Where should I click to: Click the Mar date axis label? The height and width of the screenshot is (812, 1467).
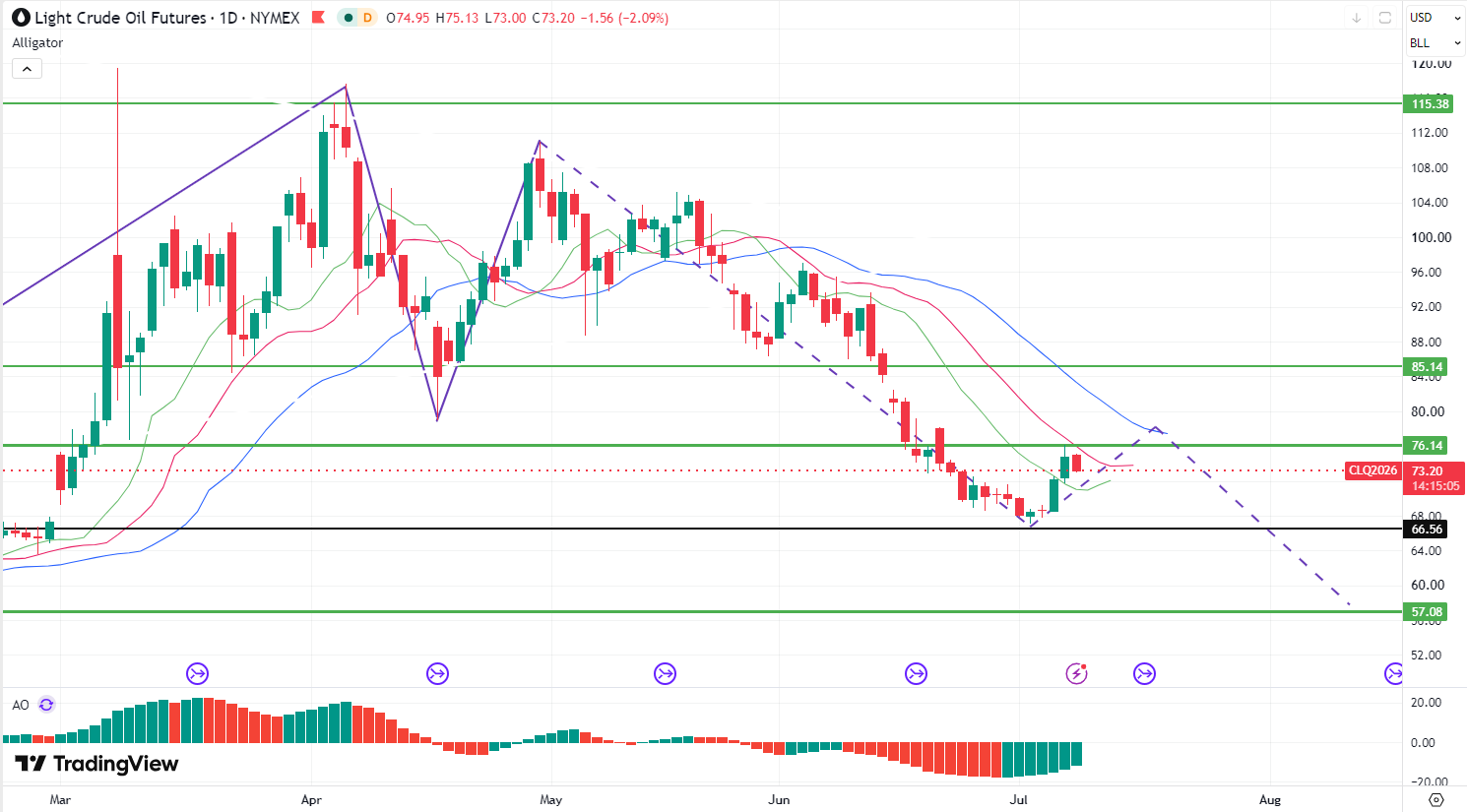60,799
